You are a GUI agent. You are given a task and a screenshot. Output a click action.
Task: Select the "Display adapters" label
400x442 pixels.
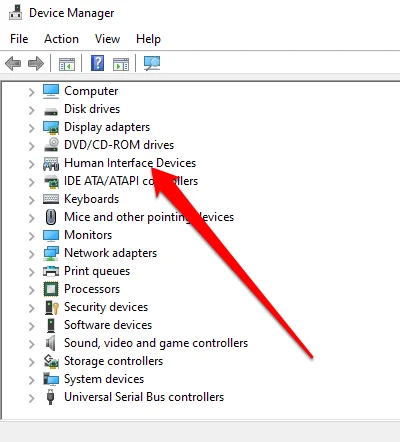(x=107, y=127)
